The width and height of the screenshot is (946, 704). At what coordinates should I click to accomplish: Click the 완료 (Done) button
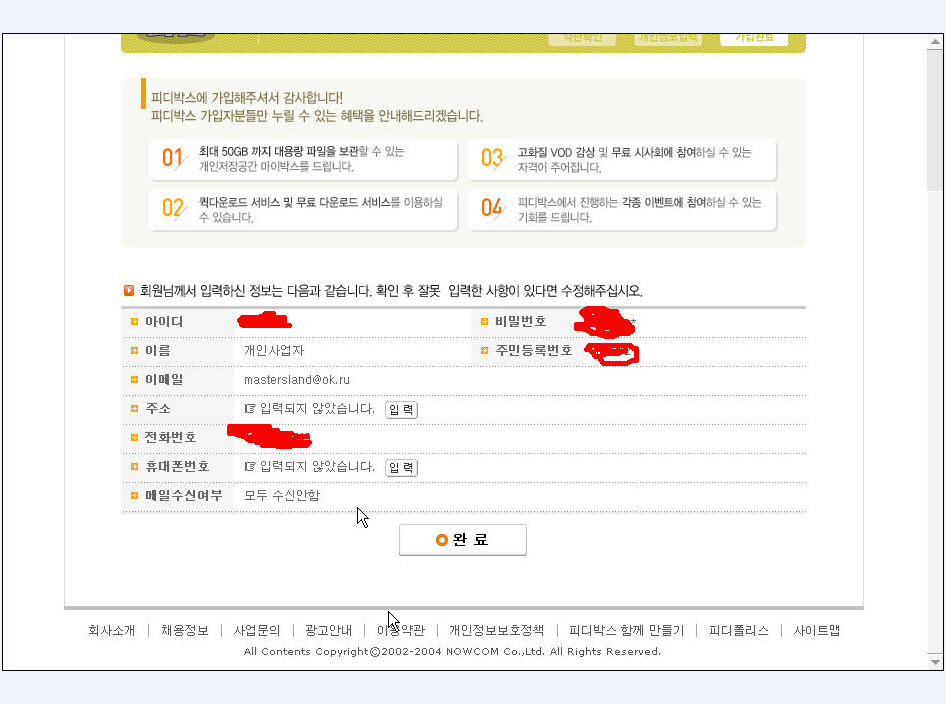tap(462, 540)
